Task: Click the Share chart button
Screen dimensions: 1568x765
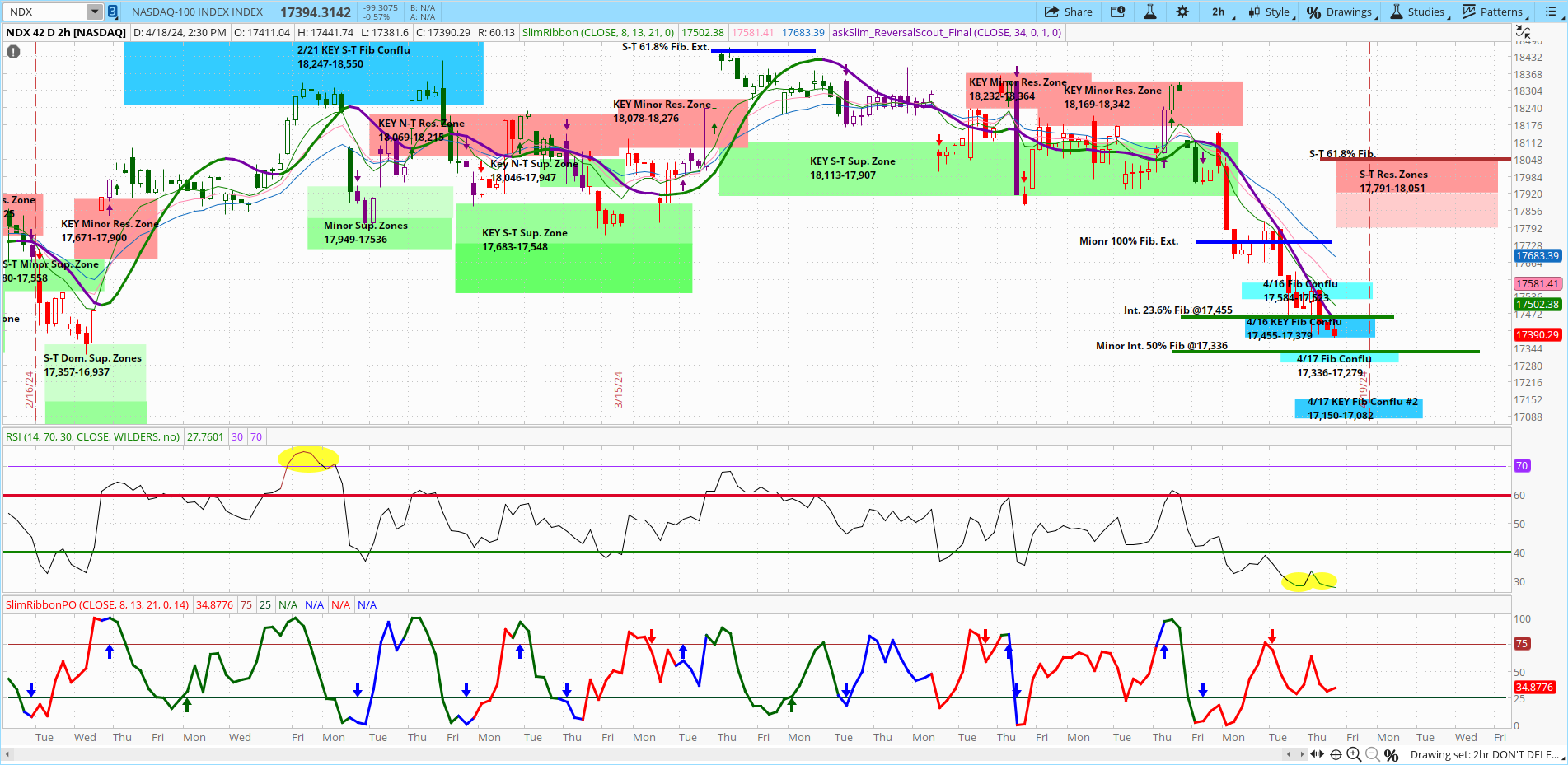Action: click(1068, 12)
